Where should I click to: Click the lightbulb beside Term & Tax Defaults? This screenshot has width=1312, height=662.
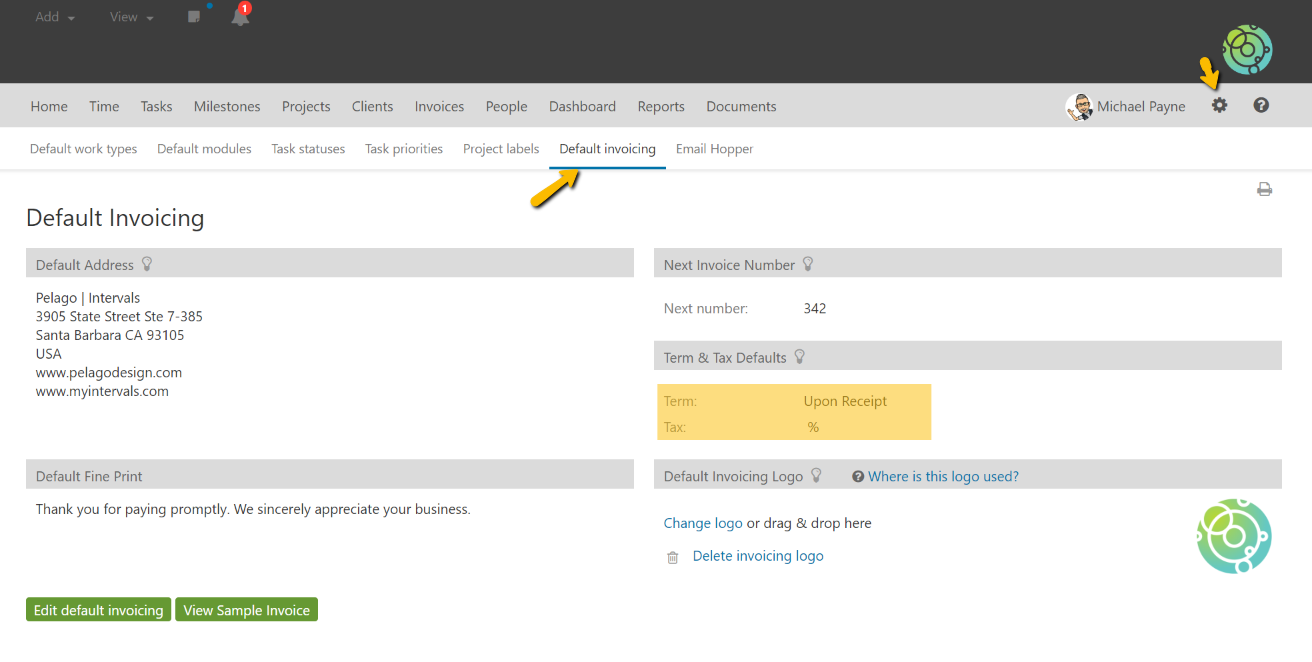coord(799,357)
